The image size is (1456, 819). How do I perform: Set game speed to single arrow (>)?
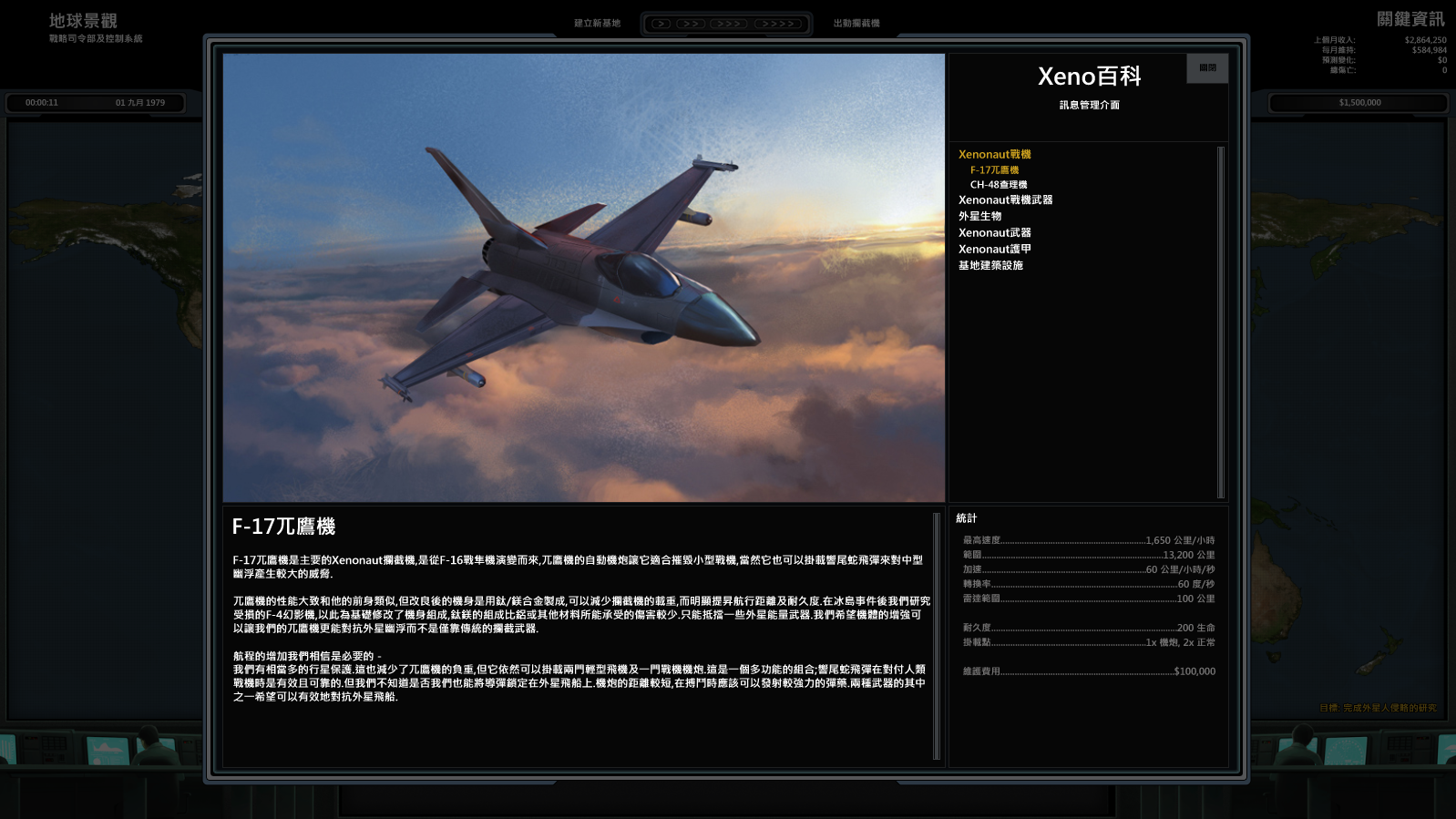[x=661, y=24]
